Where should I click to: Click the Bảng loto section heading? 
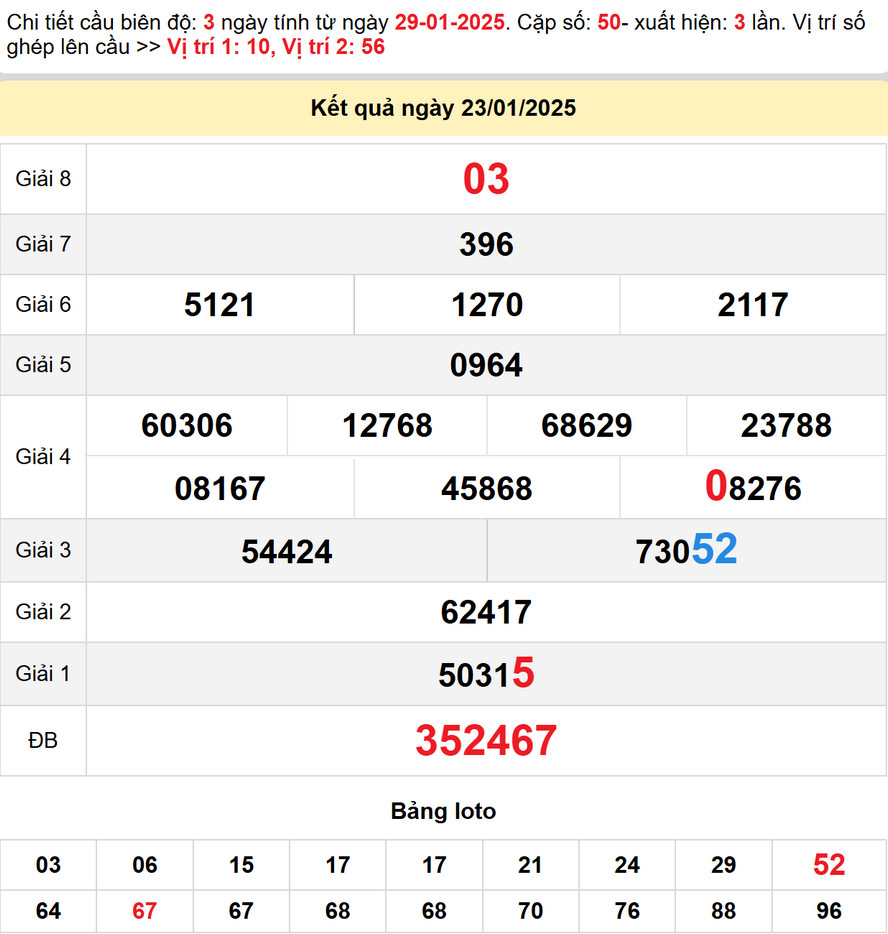click(444, 811)
